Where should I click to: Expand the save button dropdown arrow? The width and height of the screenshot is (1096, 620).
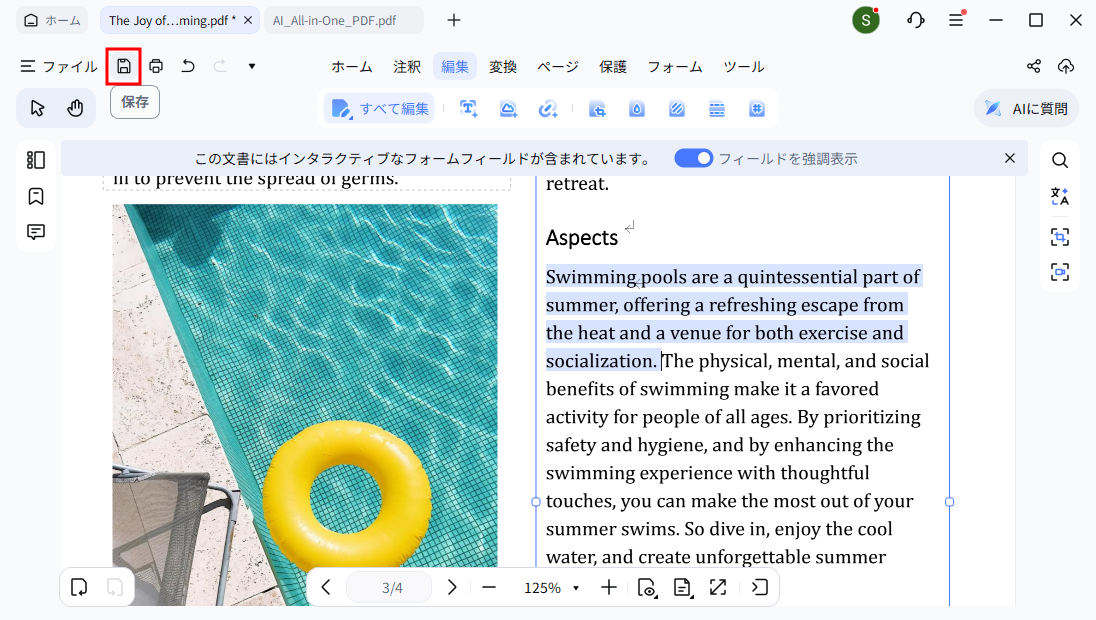(x=251, y=66)
